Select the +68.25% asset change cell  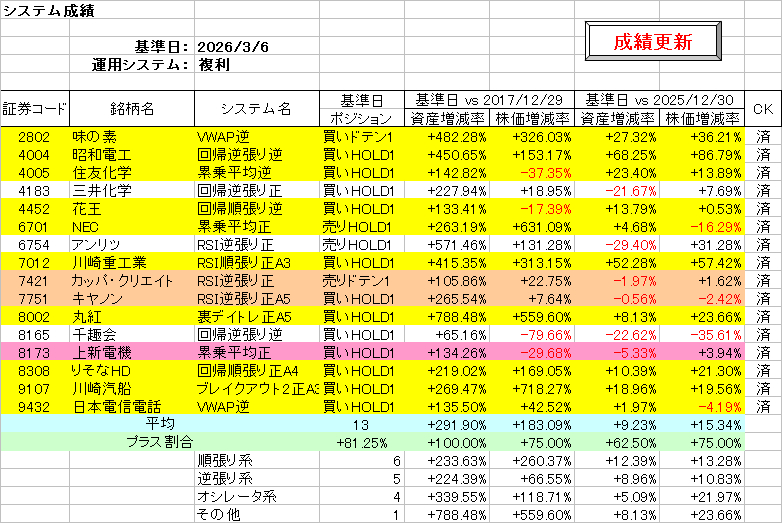[x=617, y=155]
